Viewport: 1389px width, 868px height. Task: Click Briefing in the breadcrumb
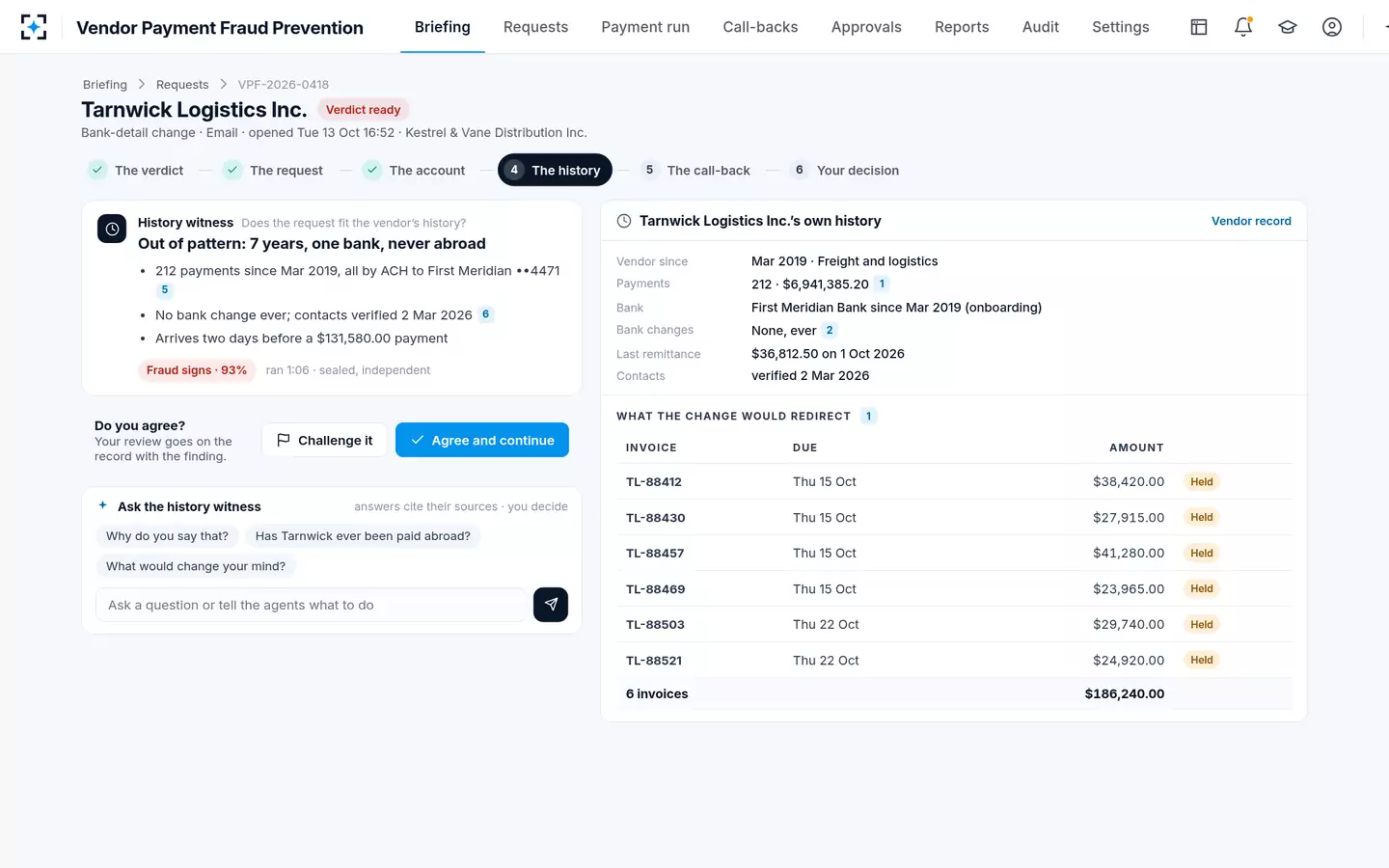pyautogui.click(x=105, y=85)
